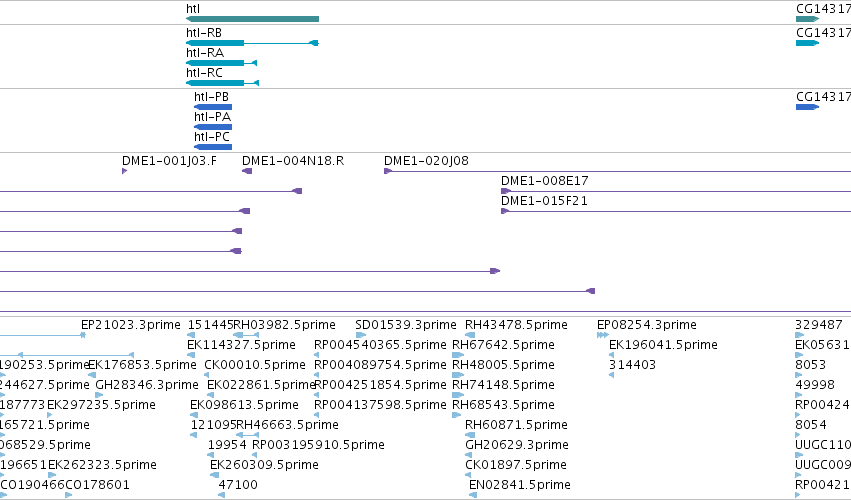
Task: Click EST EK196041.5prime
Action: [x=663, y=345]
